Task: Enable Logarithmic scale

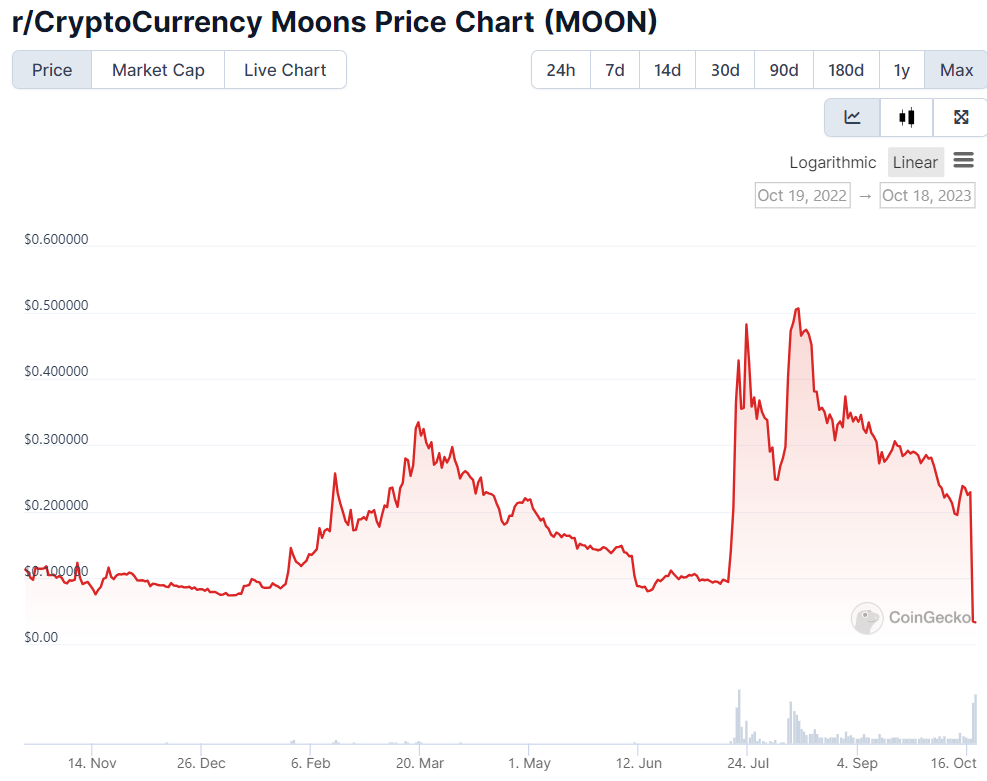Action: [x=832, y=162]
